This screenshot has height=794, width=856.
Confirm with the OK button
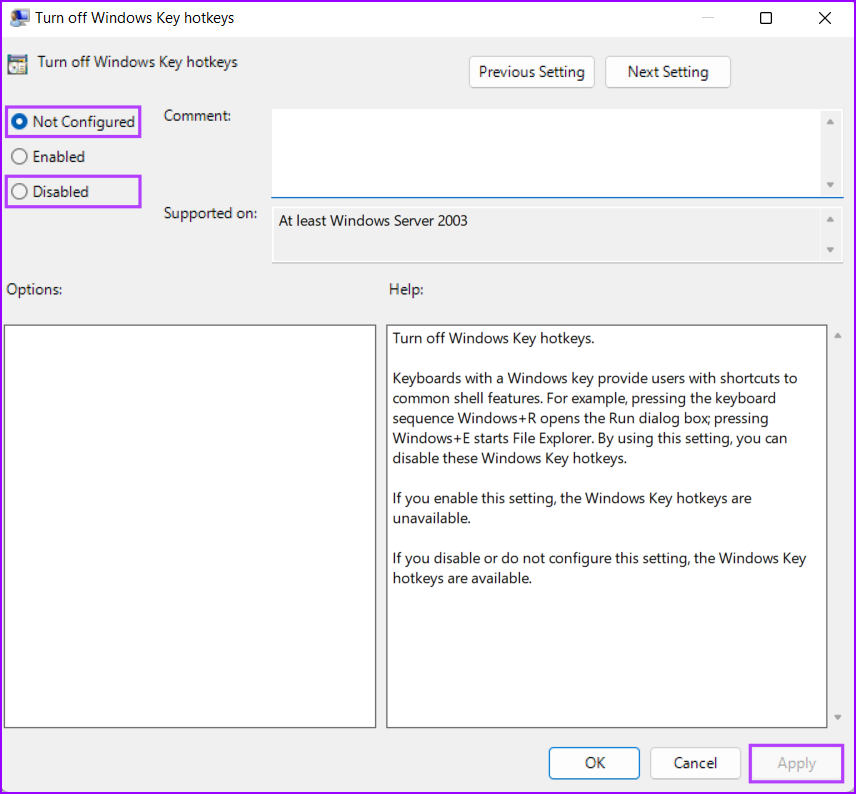[594, 763]
